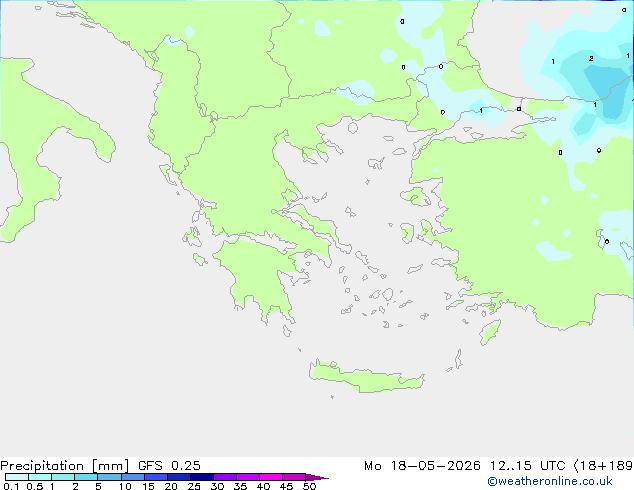634x490 pixels.
Task: Click the "50" legend scale label
Action: pyautogui.click(x=309, y=486)
